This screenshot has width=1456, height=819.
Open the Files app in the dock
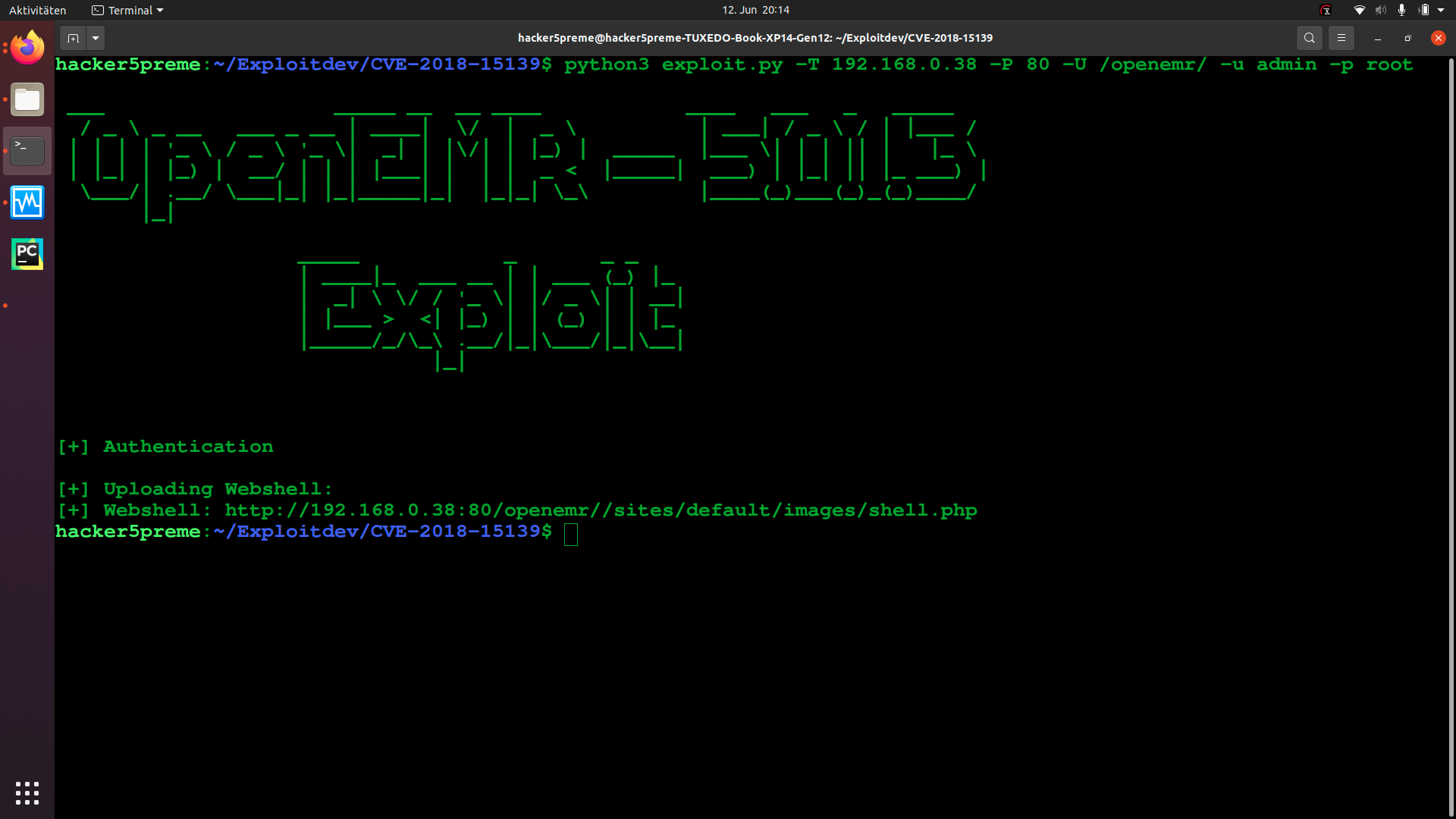(27, 99)
